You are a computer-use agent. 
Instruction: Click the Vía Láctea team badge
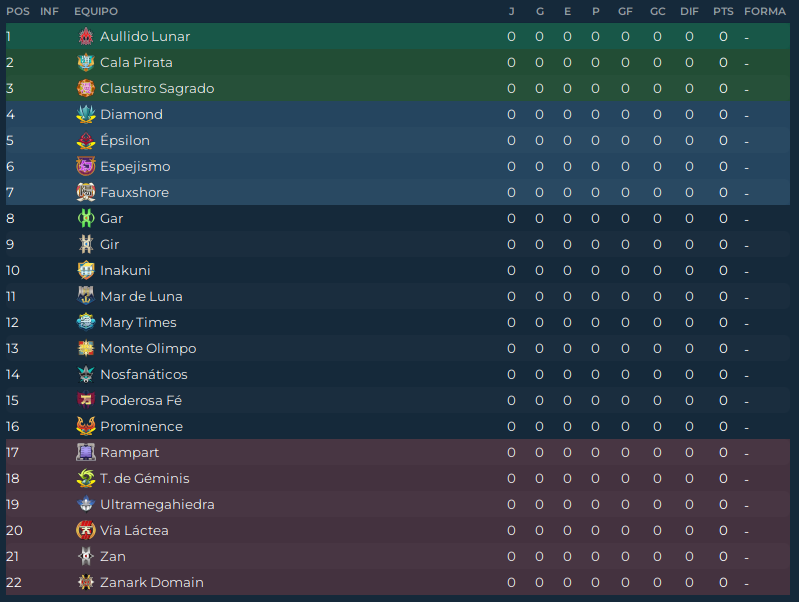[x=86, y=531]
